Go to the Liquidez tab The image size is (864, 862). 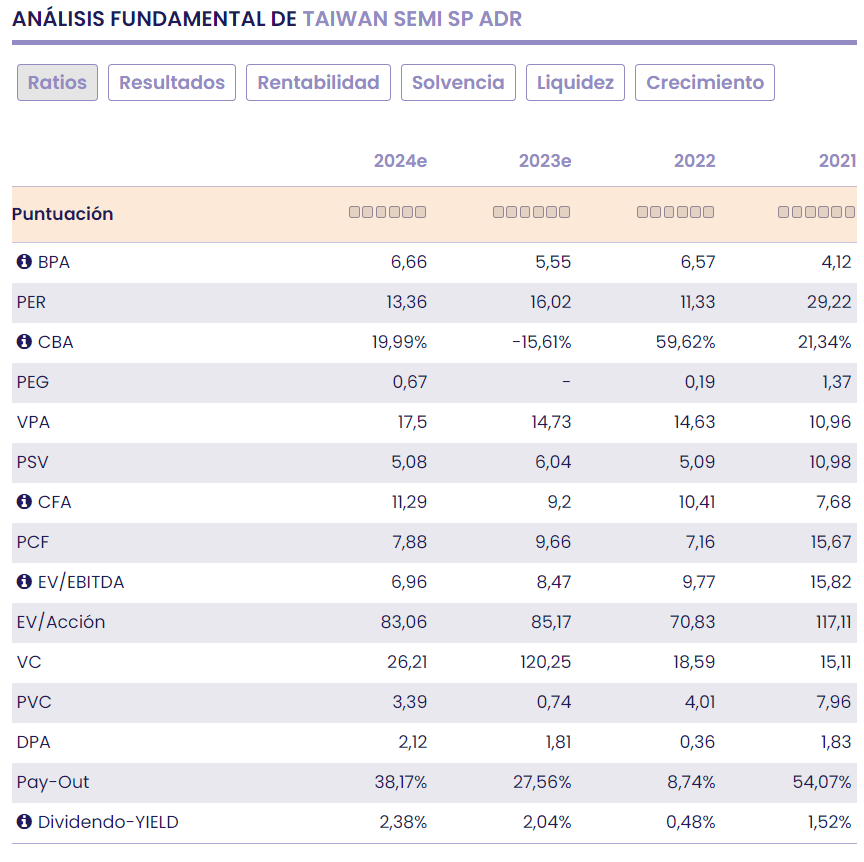tap(575, 83)
